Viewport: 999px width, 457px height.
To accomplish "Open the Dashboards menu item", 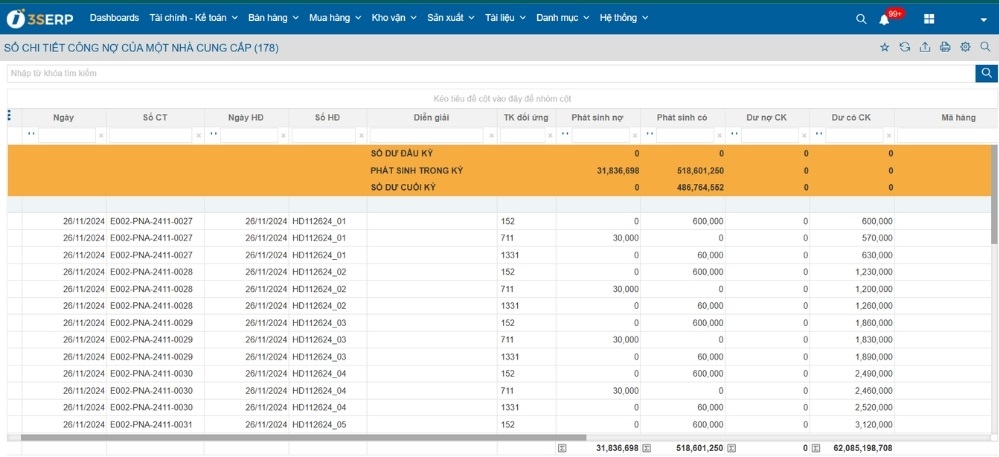I will pos(114,18).
